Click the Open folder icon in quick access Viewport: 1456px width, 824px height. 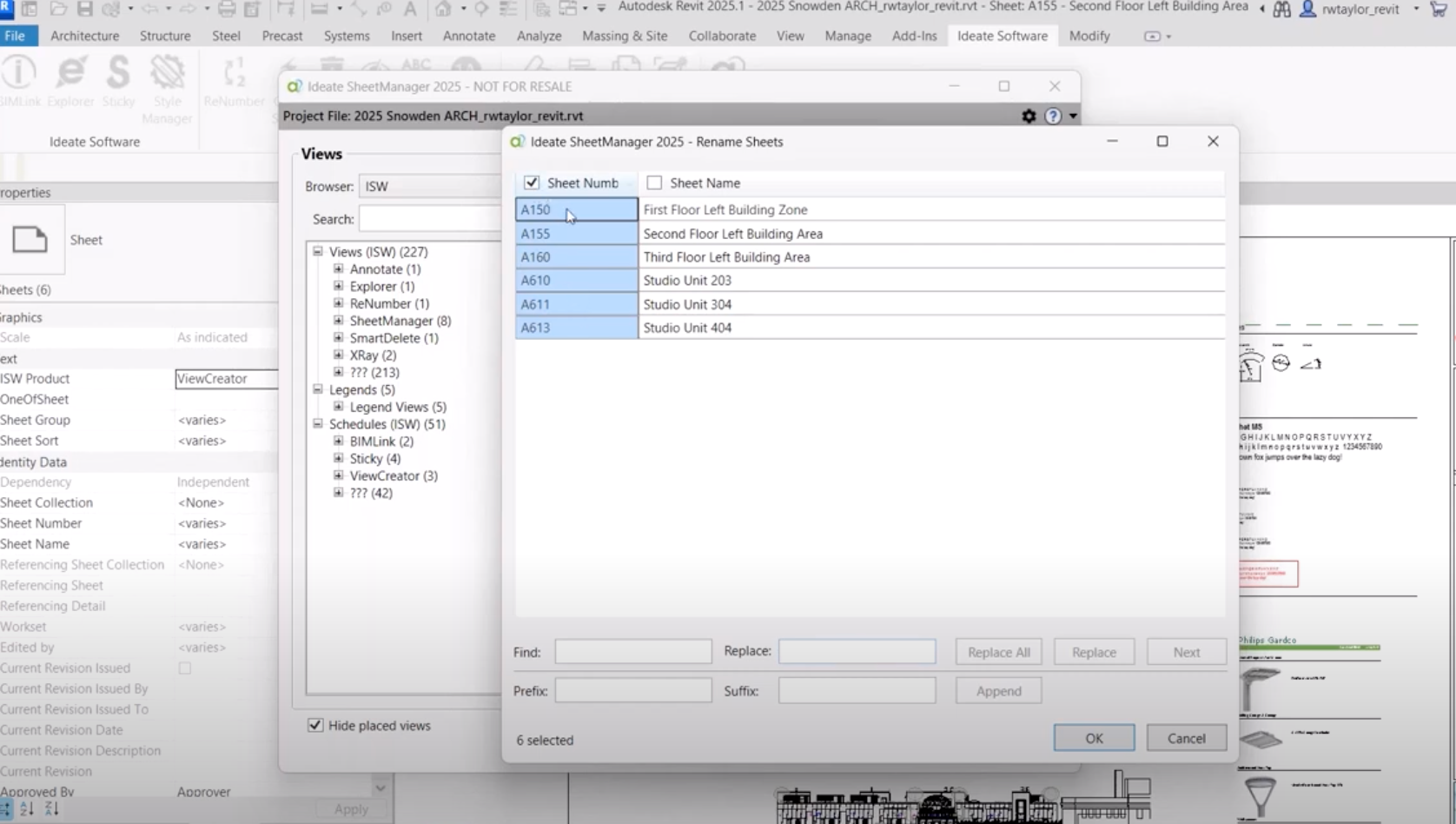(x=58, y=9)
